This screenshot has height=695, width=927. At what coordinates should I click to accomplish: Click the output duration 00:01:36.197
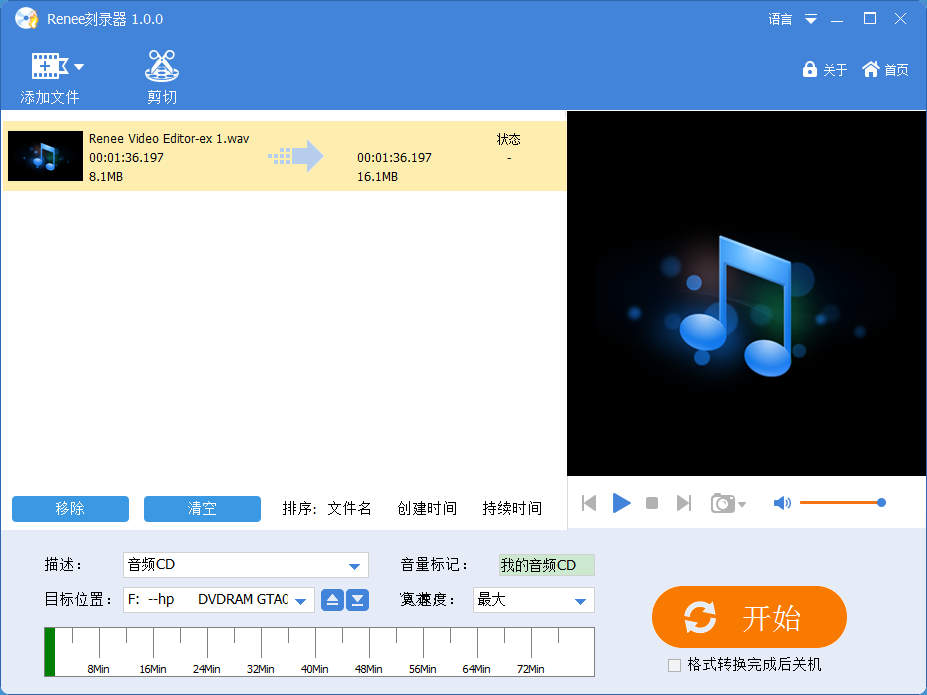[394, 158]
